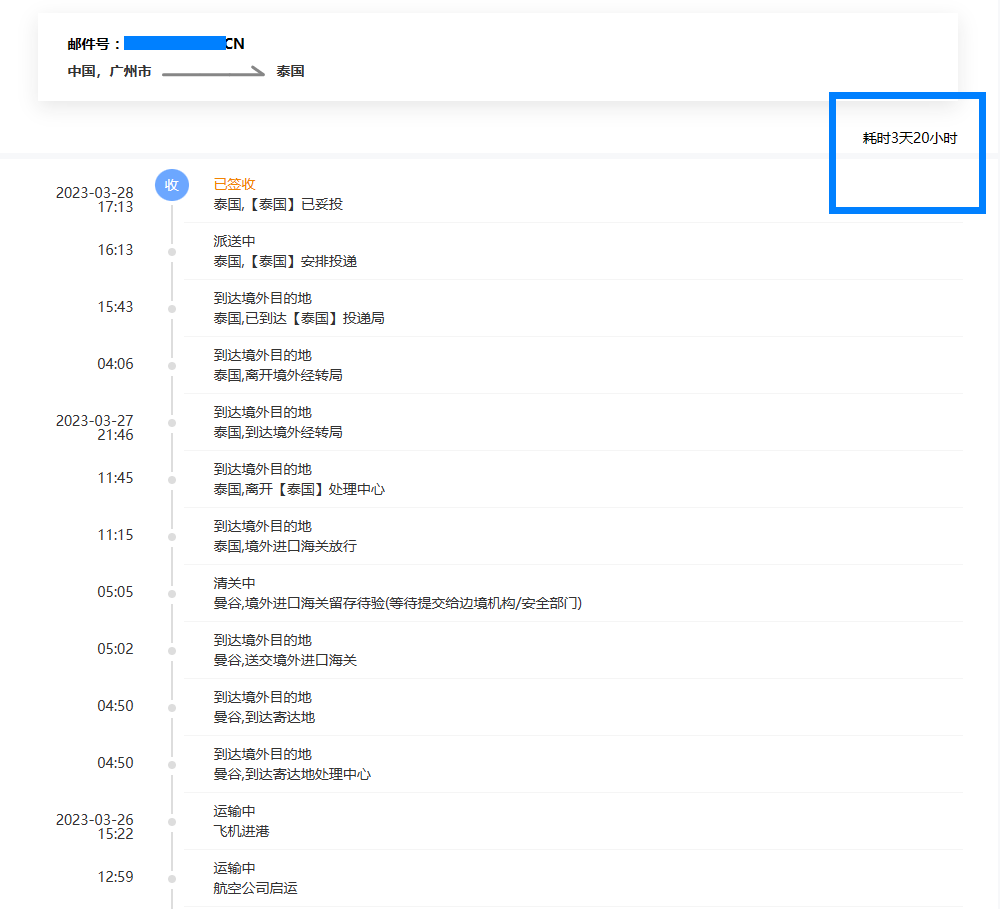This screenshot has height=909, width=1000.
Task: Click the timeline dot at 04:06
Action: 172,366
